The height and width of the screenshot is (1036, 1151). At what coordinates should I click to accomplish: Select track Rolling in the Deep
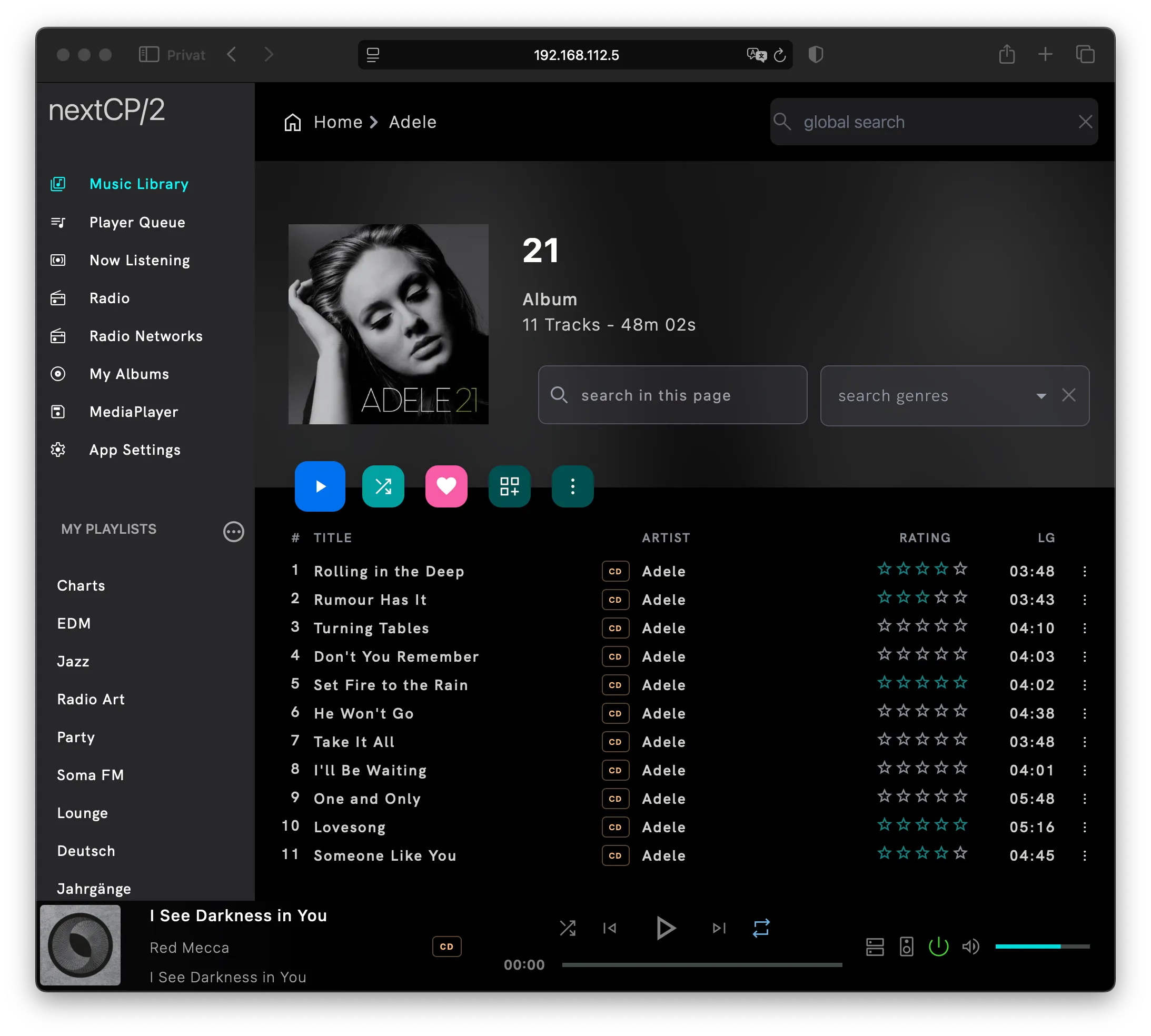(x=389, y=571)
